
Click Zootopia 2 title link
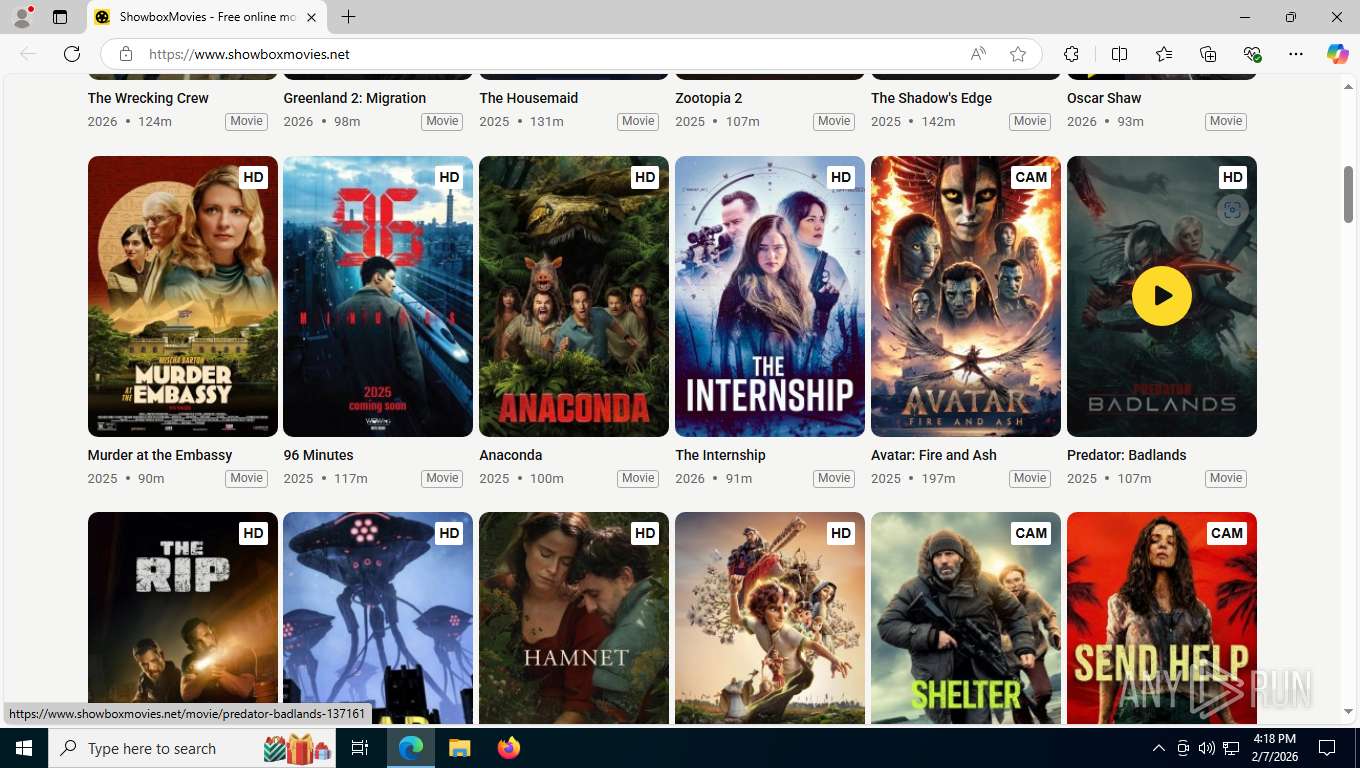[x=709, y=98]
